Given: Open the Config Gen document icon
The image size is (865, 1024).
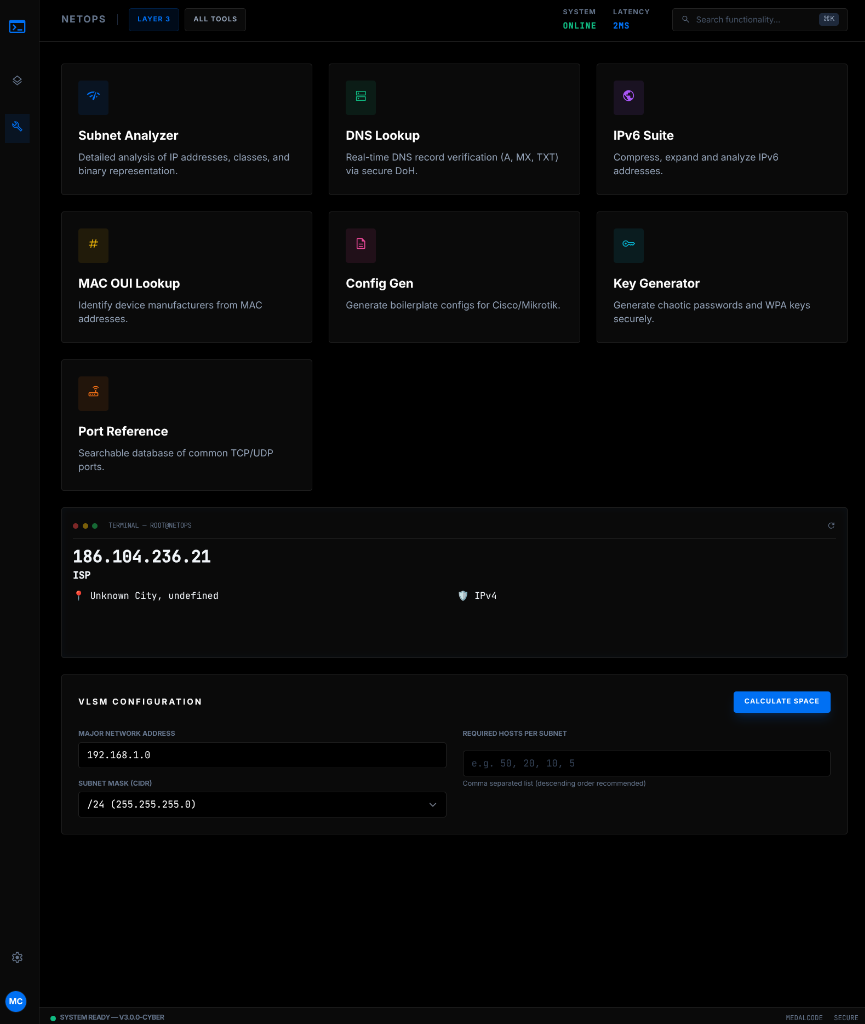Looking at the screenshot, I should [361, 245].
